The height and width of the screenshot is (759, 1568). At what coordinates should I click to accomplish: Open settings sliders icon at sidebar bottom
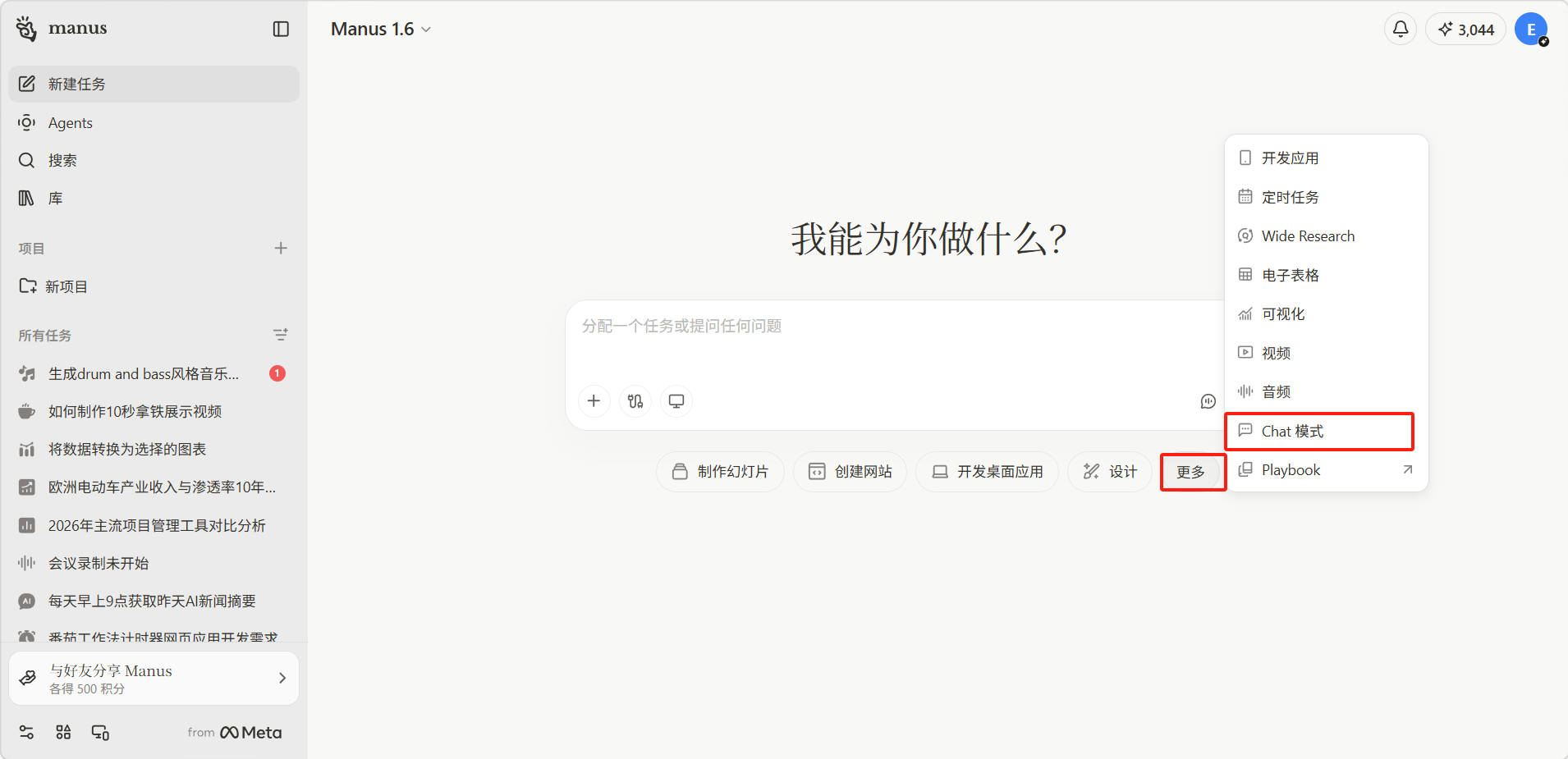click(26, 733)
